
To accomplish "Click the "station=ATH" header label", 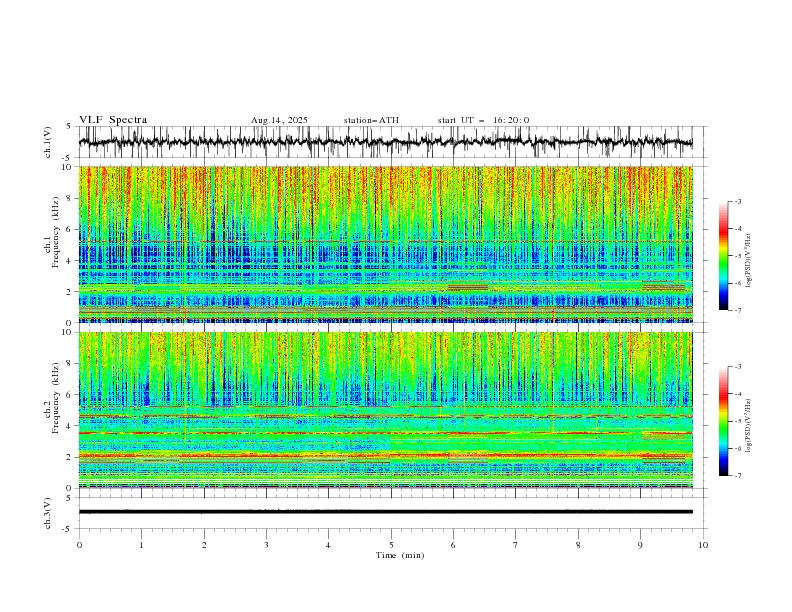I will coord(371,120).
